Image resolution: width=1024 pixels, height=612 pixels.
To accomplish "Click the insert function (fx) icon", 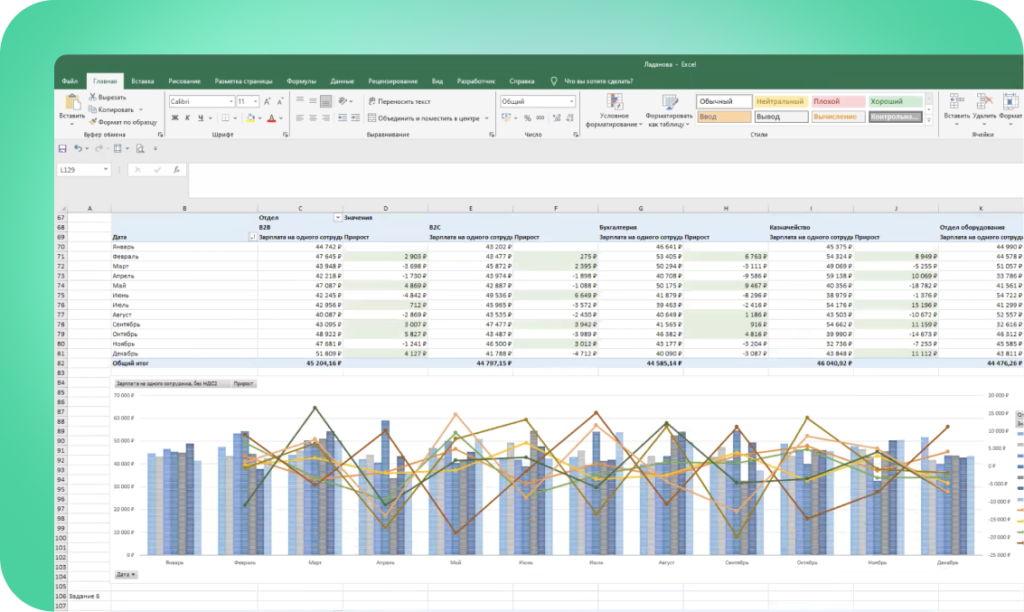I will pyautogui.click(x=176, y=169).
